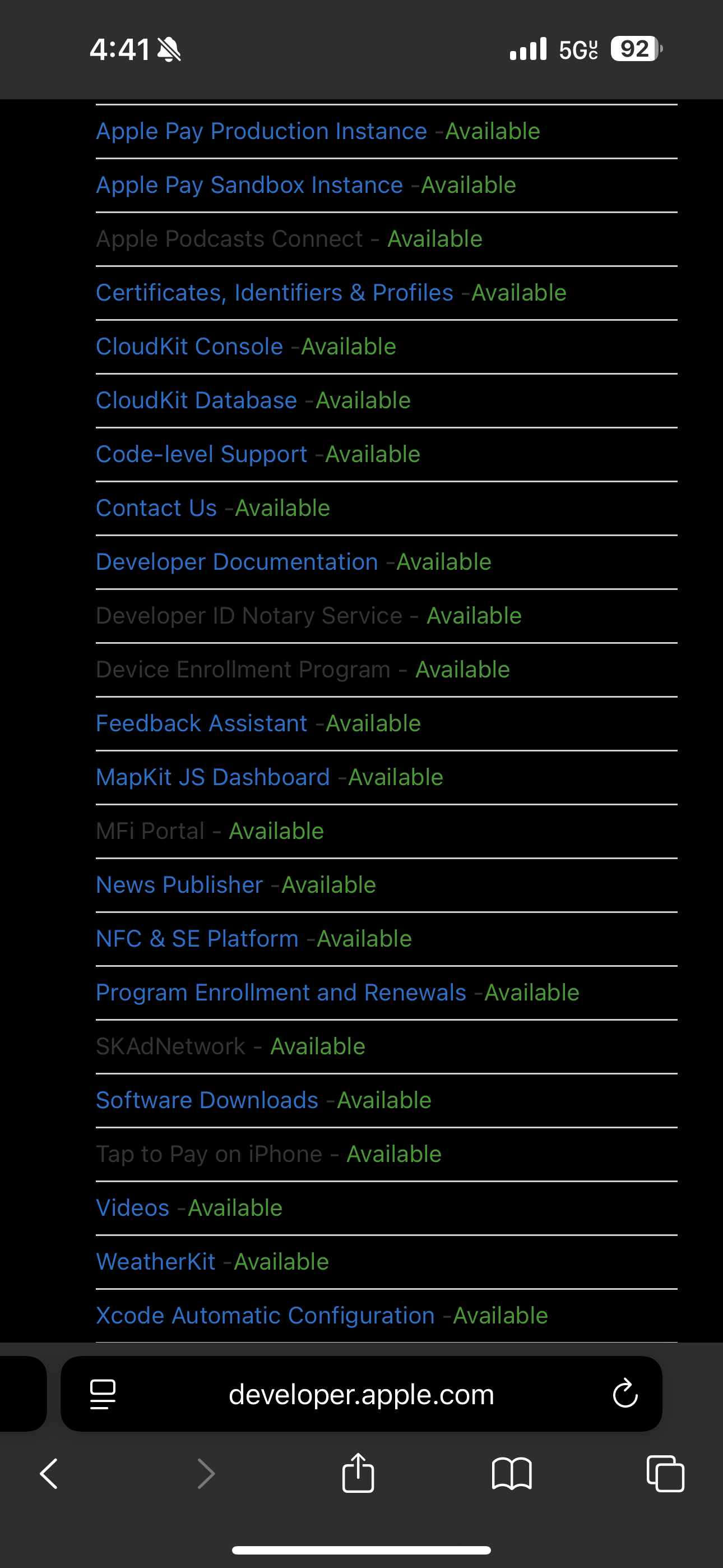
Task: Show all open tabs icon
Action: click(665, 1474)
